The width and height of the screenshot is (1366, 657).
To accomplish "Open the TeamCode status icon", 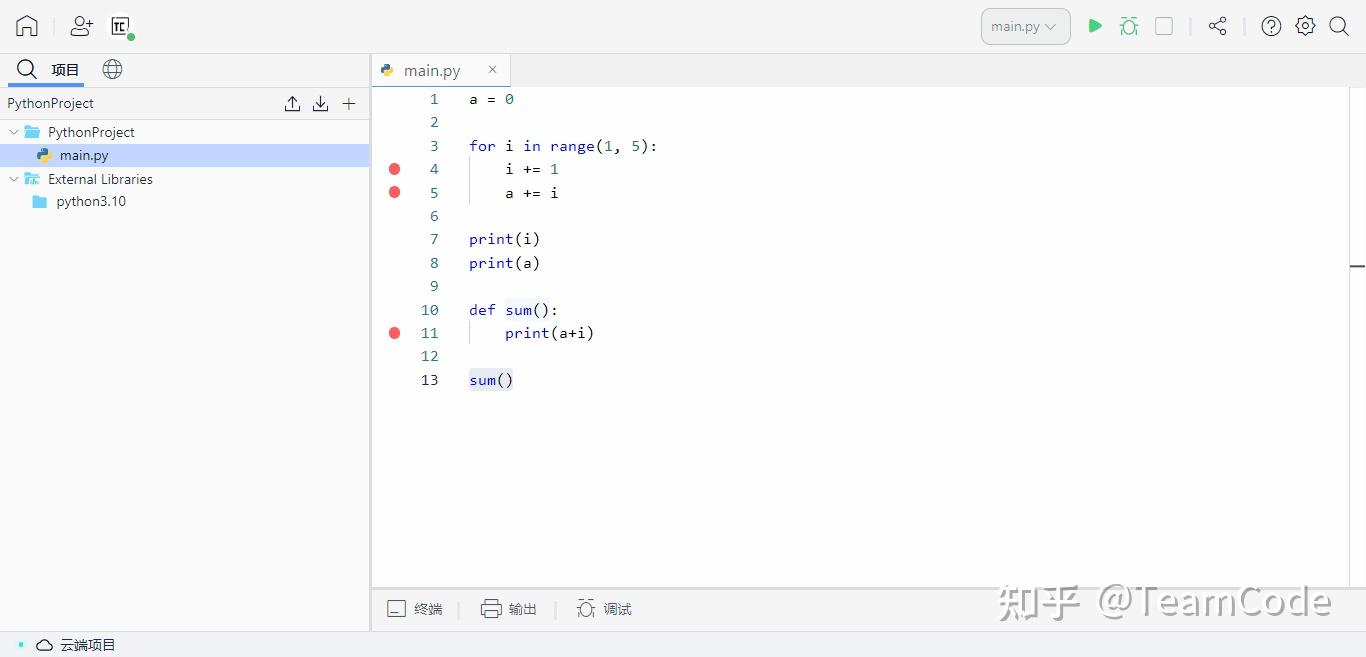I will pyautogui.click(x=121, y=27).
